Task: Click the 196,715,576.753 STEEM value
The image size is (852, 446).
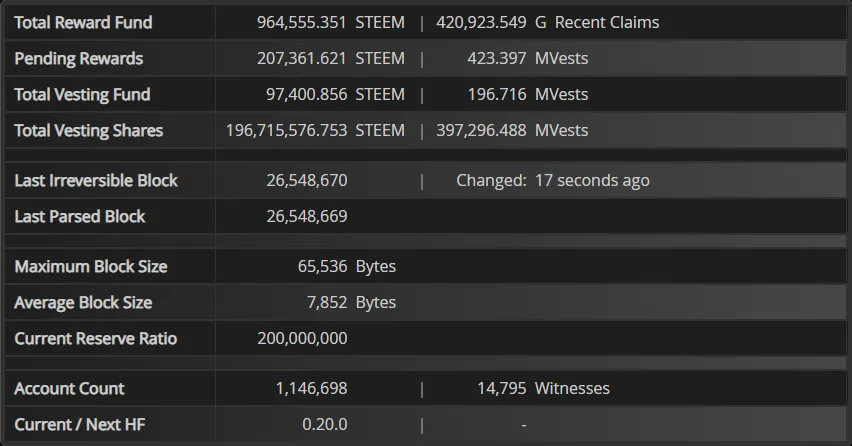Action: [315, 130]
